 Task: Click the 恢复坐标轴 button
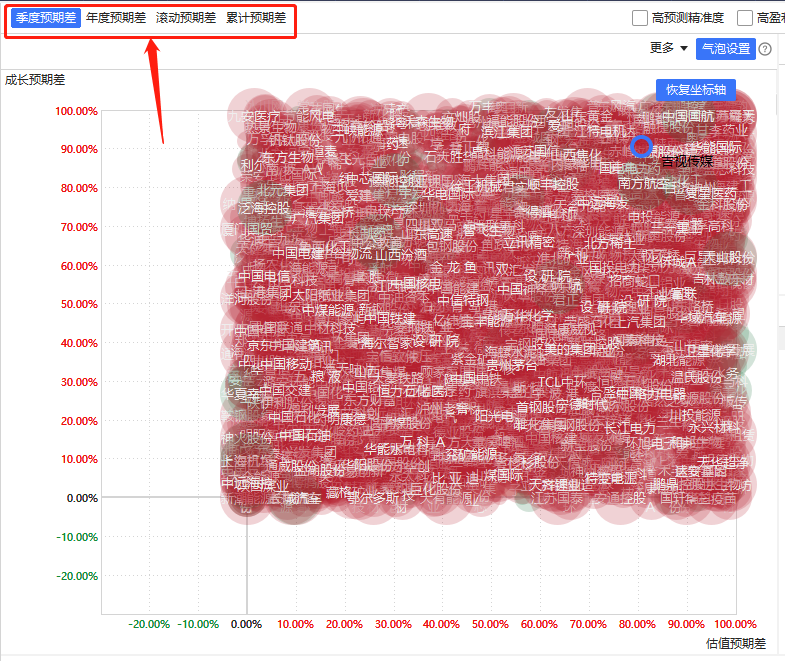click(x=696, y=90)
